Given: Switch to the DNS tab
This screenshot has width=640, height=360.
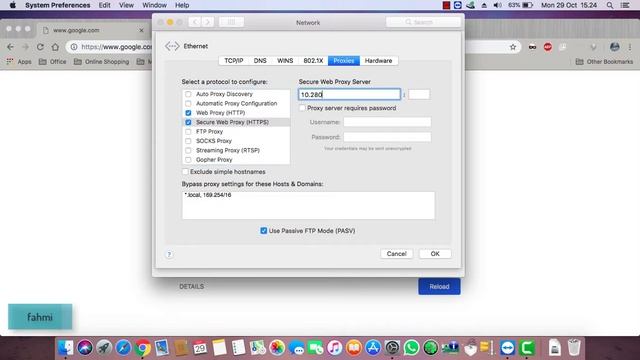Looking at the screenshot, I should click(x=260, y=61).
